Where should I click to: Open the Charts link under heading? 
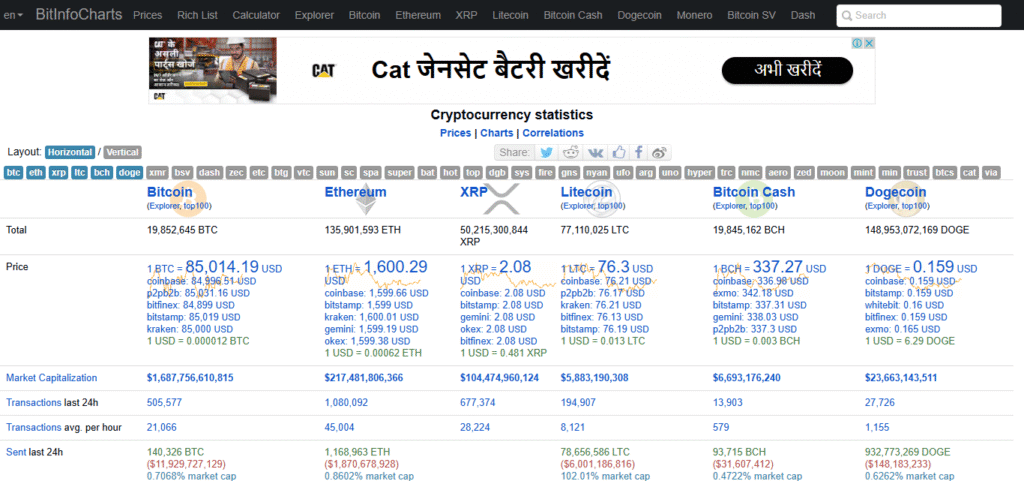pyautogui.click(x=496, y=132)
